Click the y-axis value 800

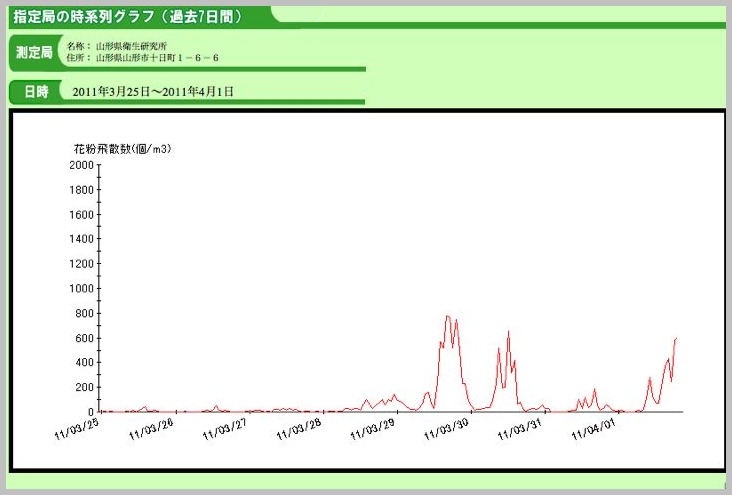(84, 313)
